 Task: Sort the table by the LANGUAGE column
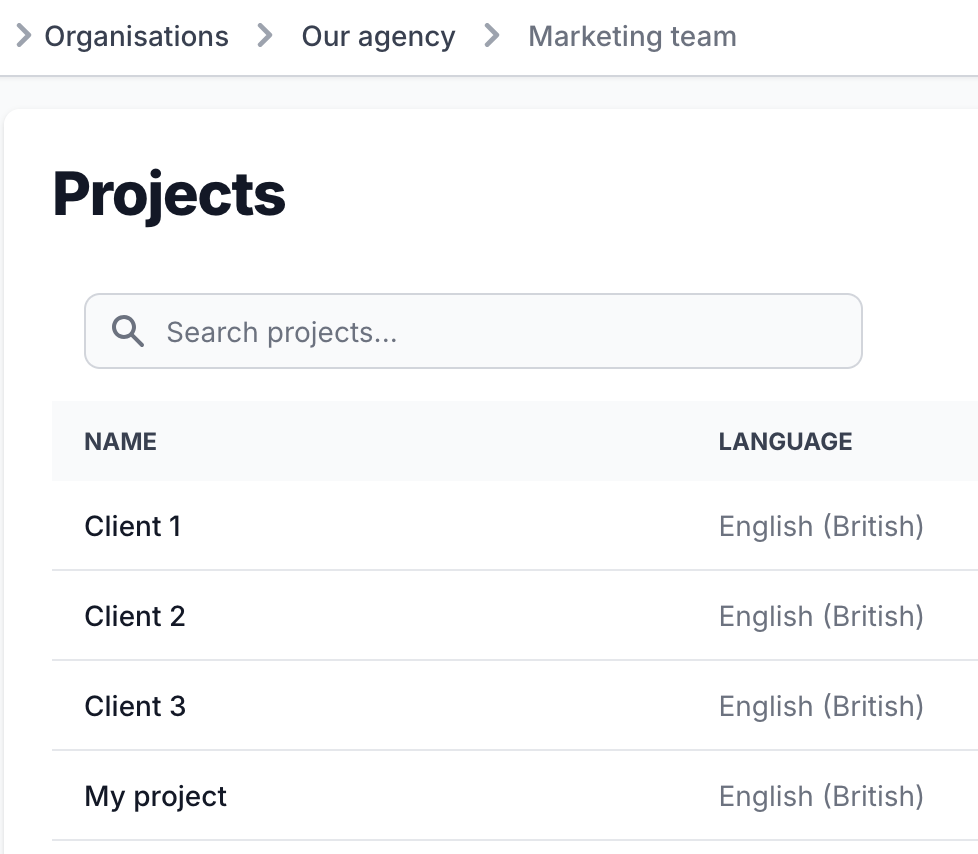coord(785,441)
